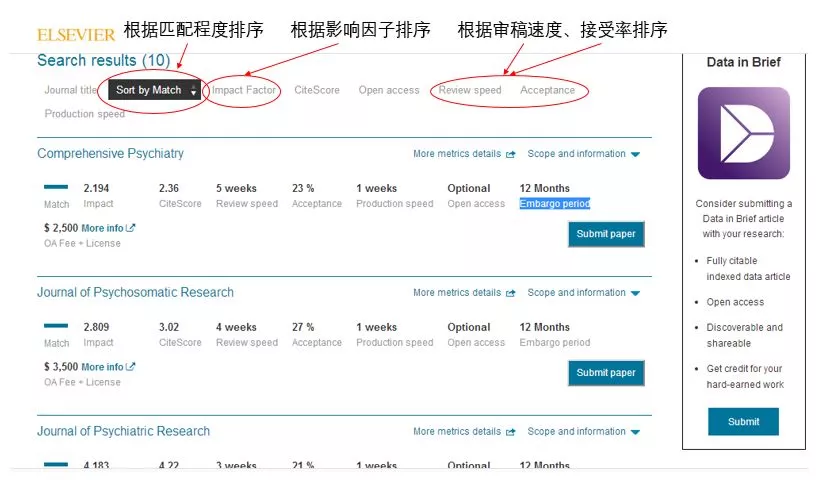
Task: Sort results by Impact Factor
Action: (x=244, y=90)
